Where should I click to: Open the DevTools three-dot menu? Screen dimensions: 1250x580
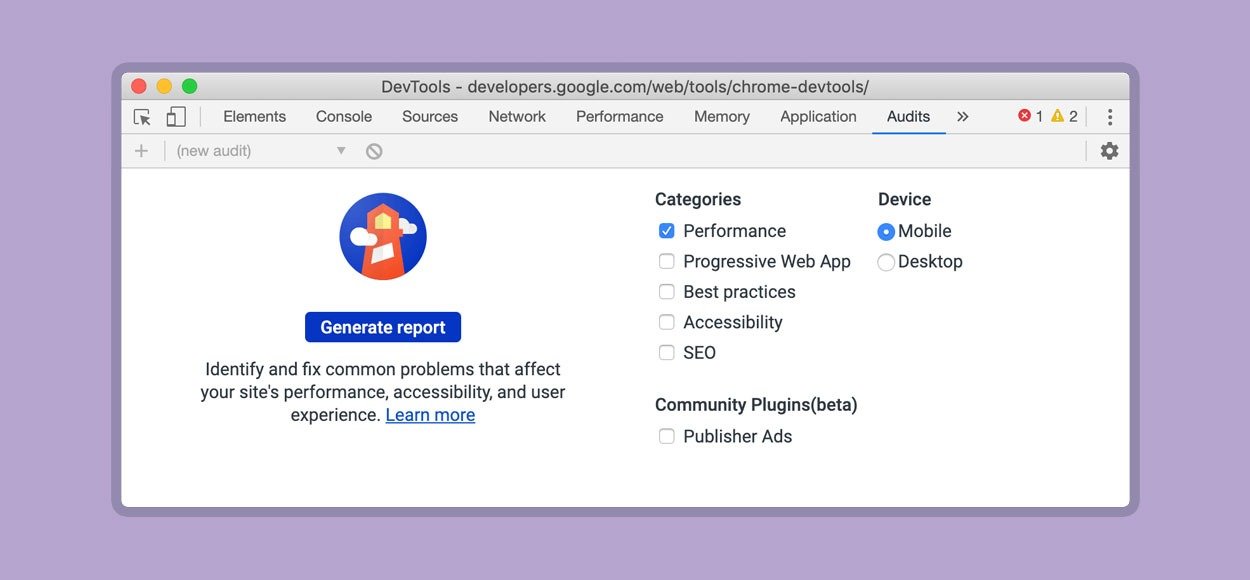click(x=1109, y=117)
